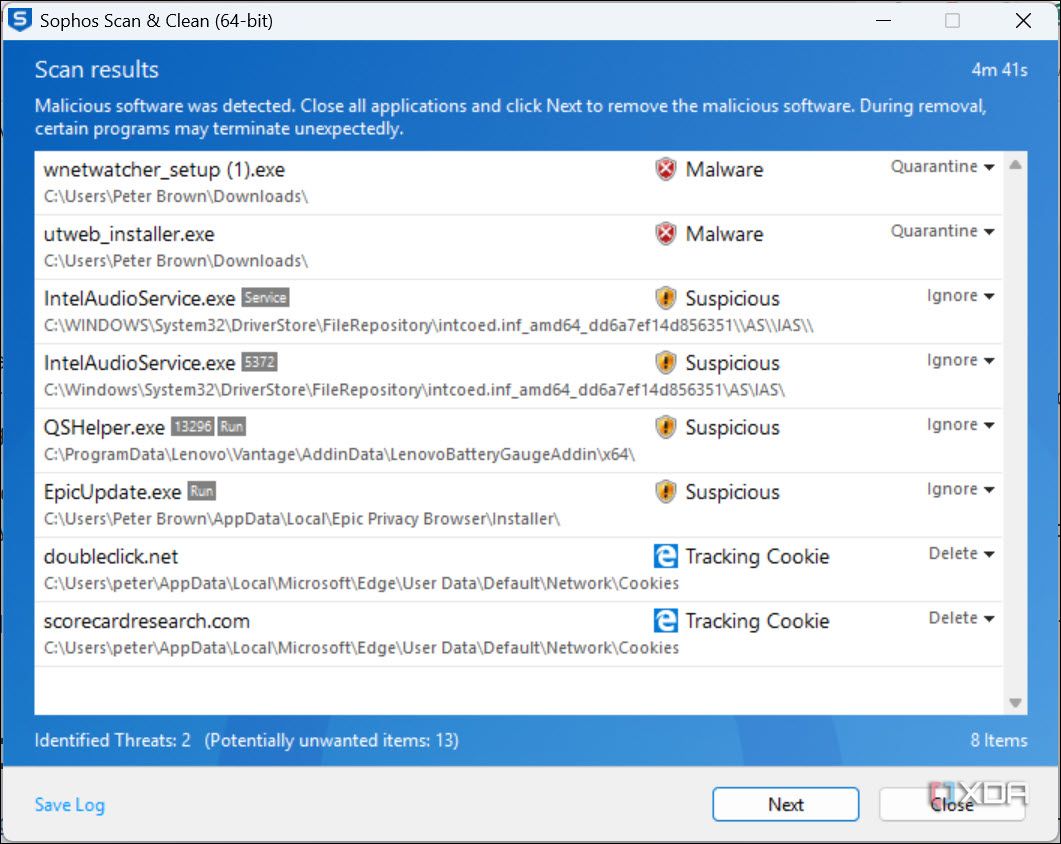Click the Close button
Image resolution: width=1061 pixels, height=844 pixels.
[x=951, y=804]
